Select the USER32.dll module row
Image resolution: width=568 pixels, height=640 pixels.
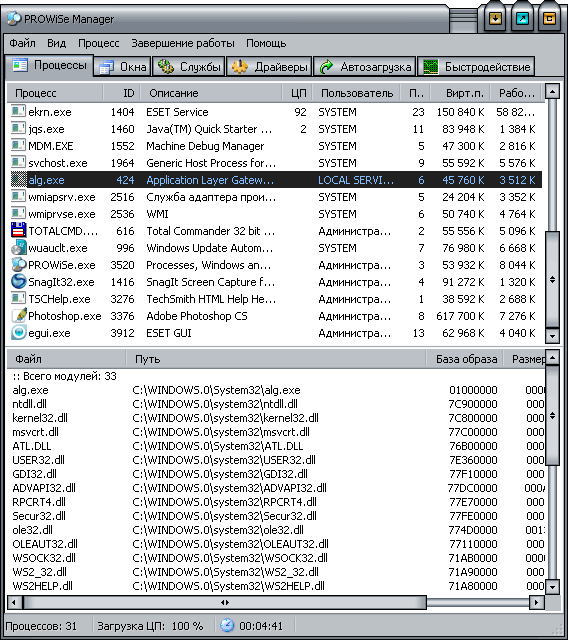click(x=276, y=460)
